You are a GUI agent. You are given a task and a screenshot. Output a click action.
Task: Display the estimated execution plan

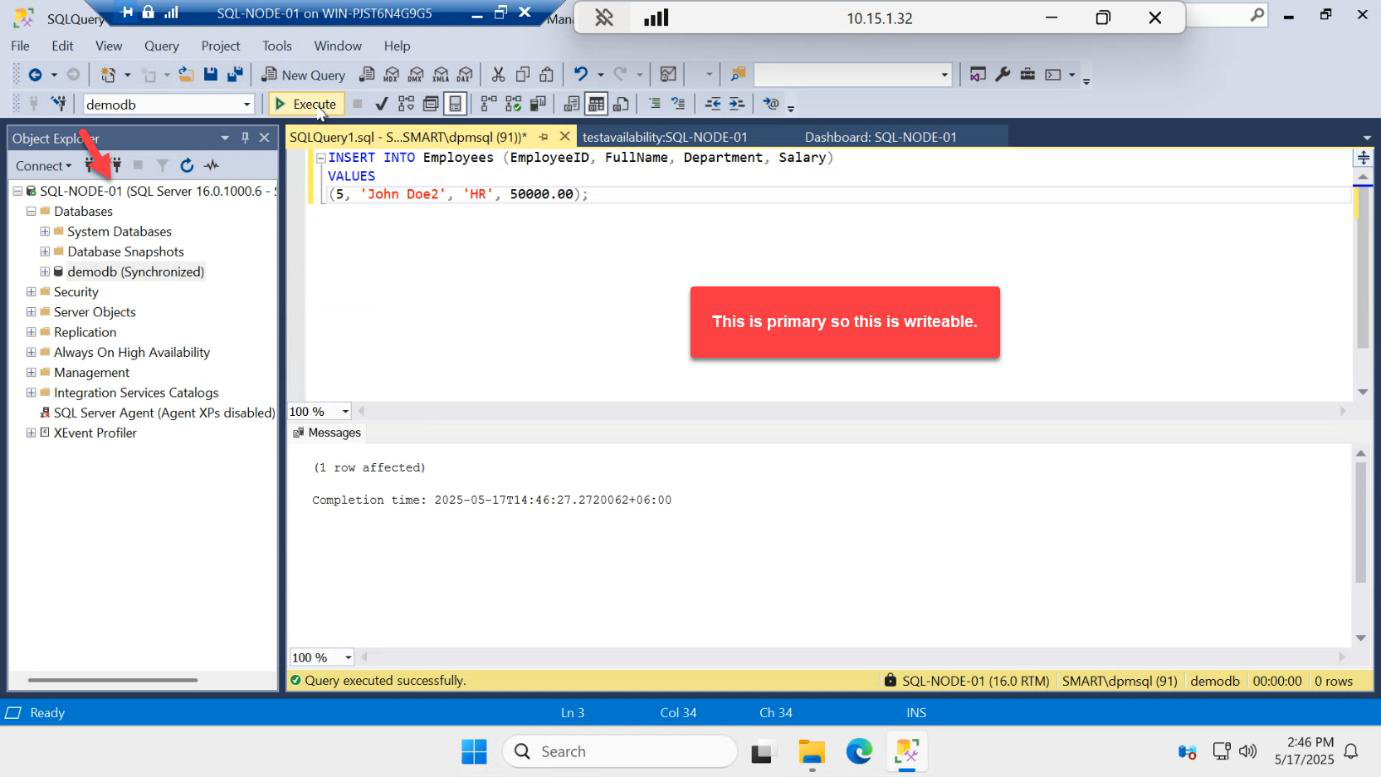pyautogui.click(x=405, y=104)
